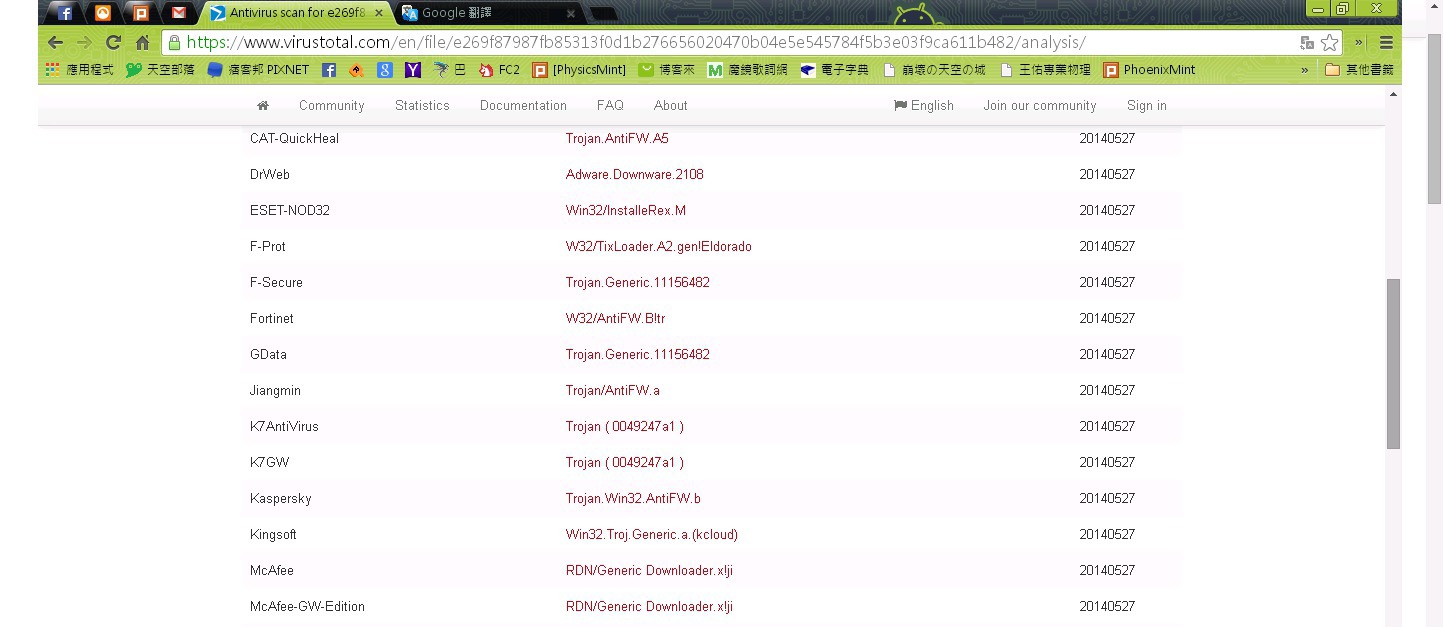The image size is (1443, 627).
Task: Click the VirusTotal home icon in navbar
Action: pos(263,105)
